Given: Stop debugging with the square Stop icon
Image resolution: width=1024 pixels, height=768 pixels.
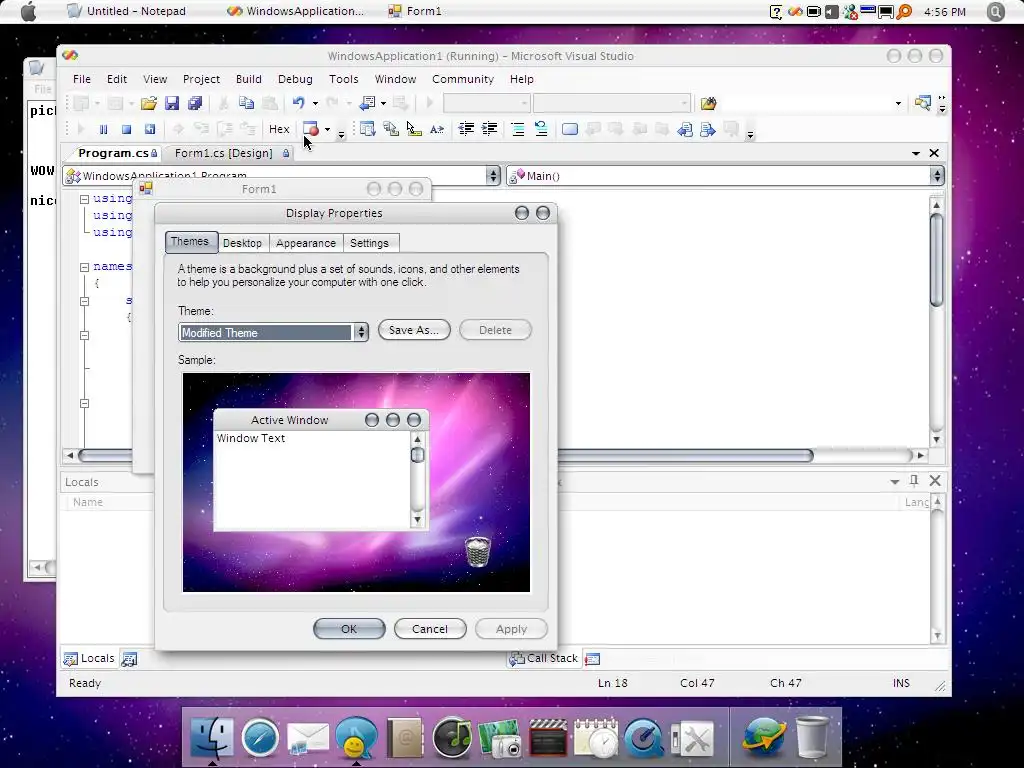Looking at the screenshot, I should coord(127,129).
